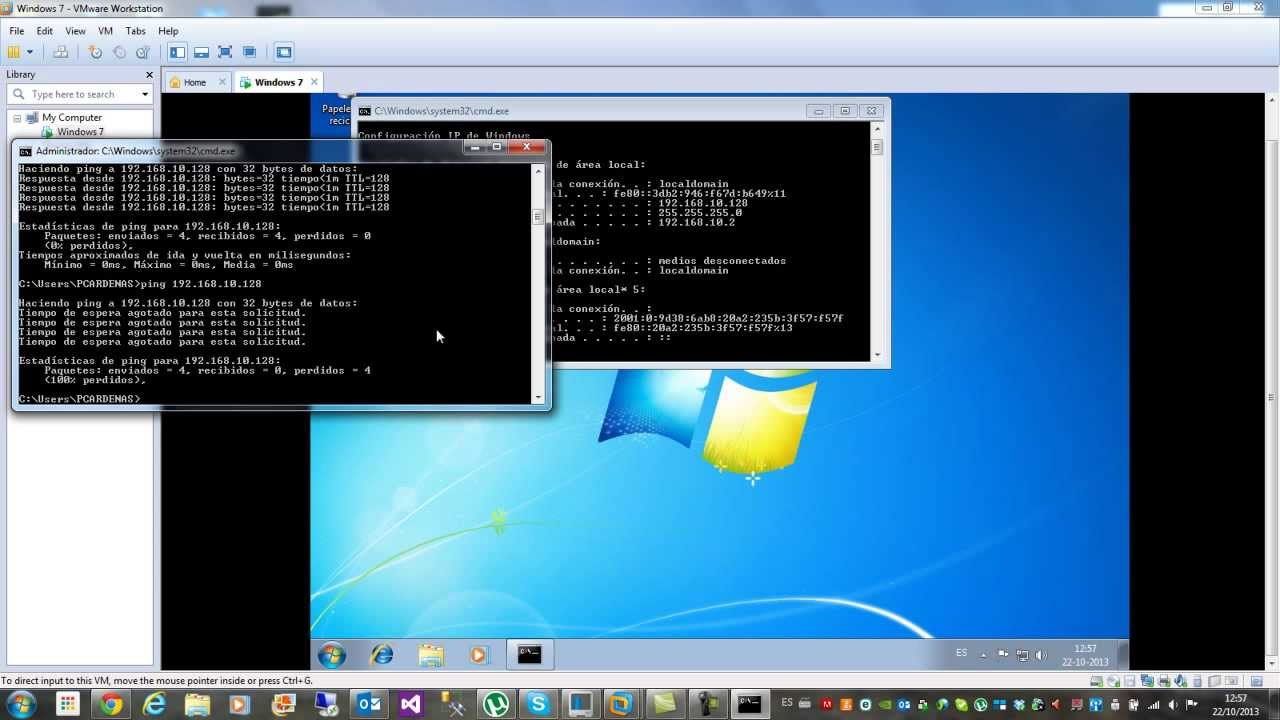
Task: Click the guest cmd.exe window title bar icon
Action: click(365, 111)
